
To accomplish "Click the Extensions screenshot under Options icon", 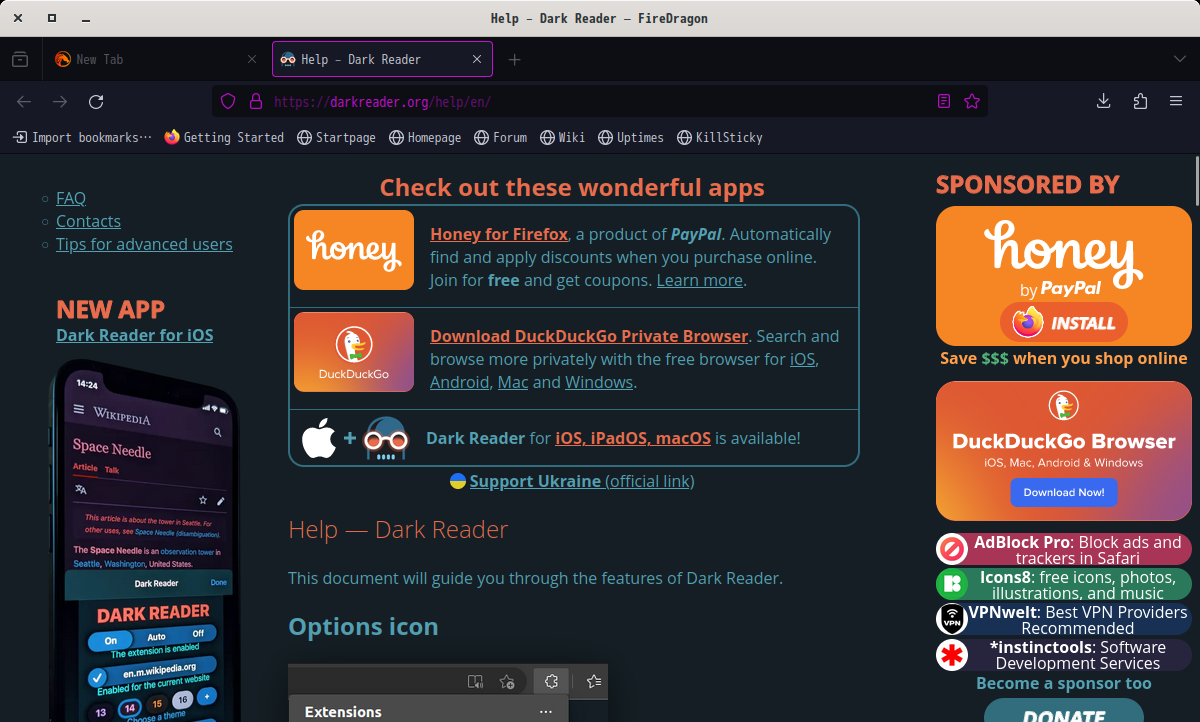I will coord(448,693).
